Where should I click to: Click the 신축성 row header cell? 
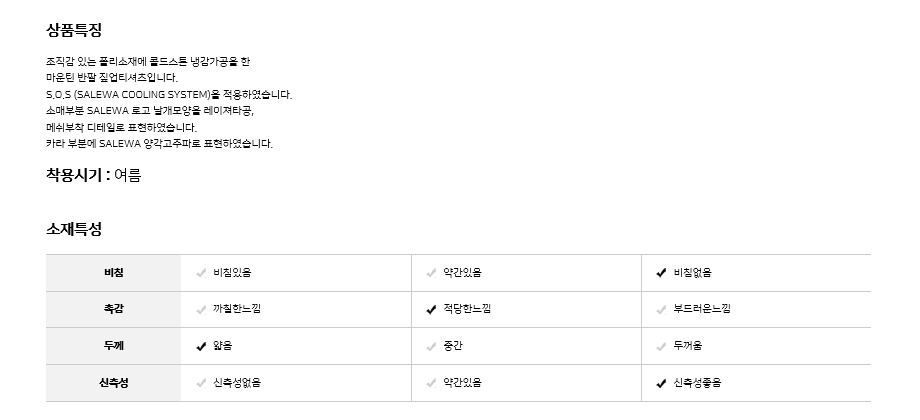coord(113,383)
